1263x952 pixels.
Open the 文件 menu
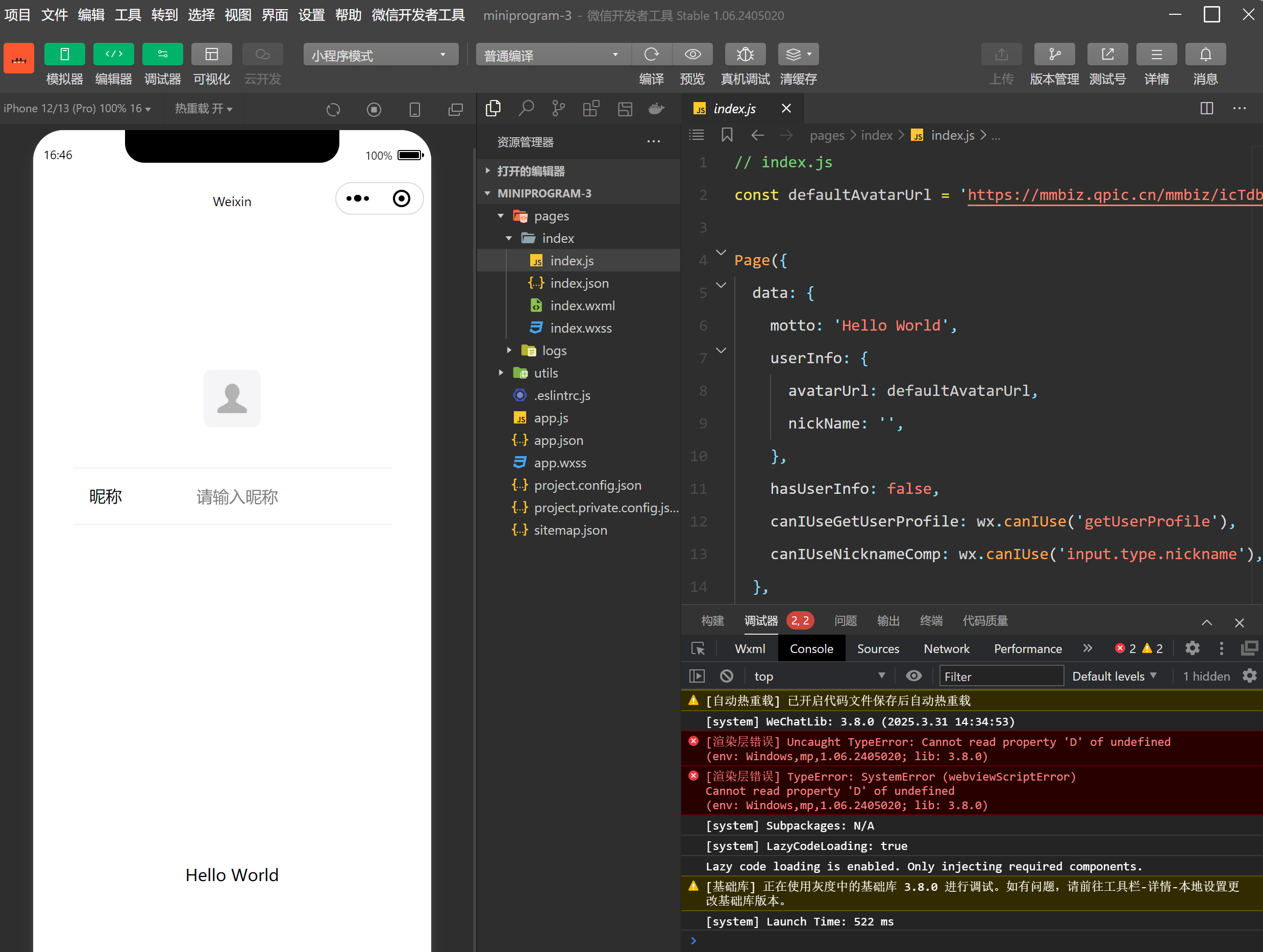[54, 15]
